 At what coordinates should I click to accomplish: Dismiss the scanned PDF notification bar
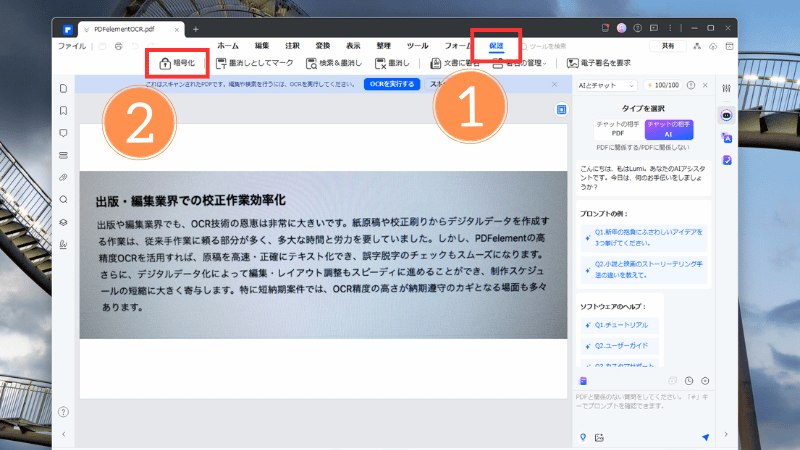point(555,84)
